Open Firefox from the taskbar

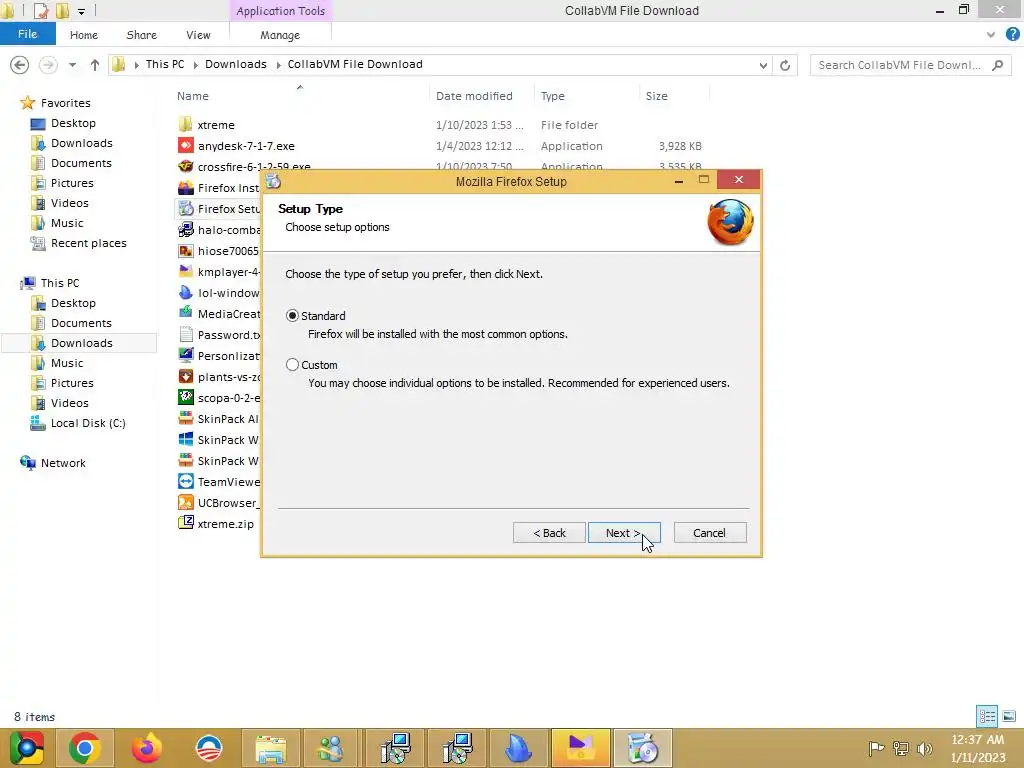click(x=147, y=748)
